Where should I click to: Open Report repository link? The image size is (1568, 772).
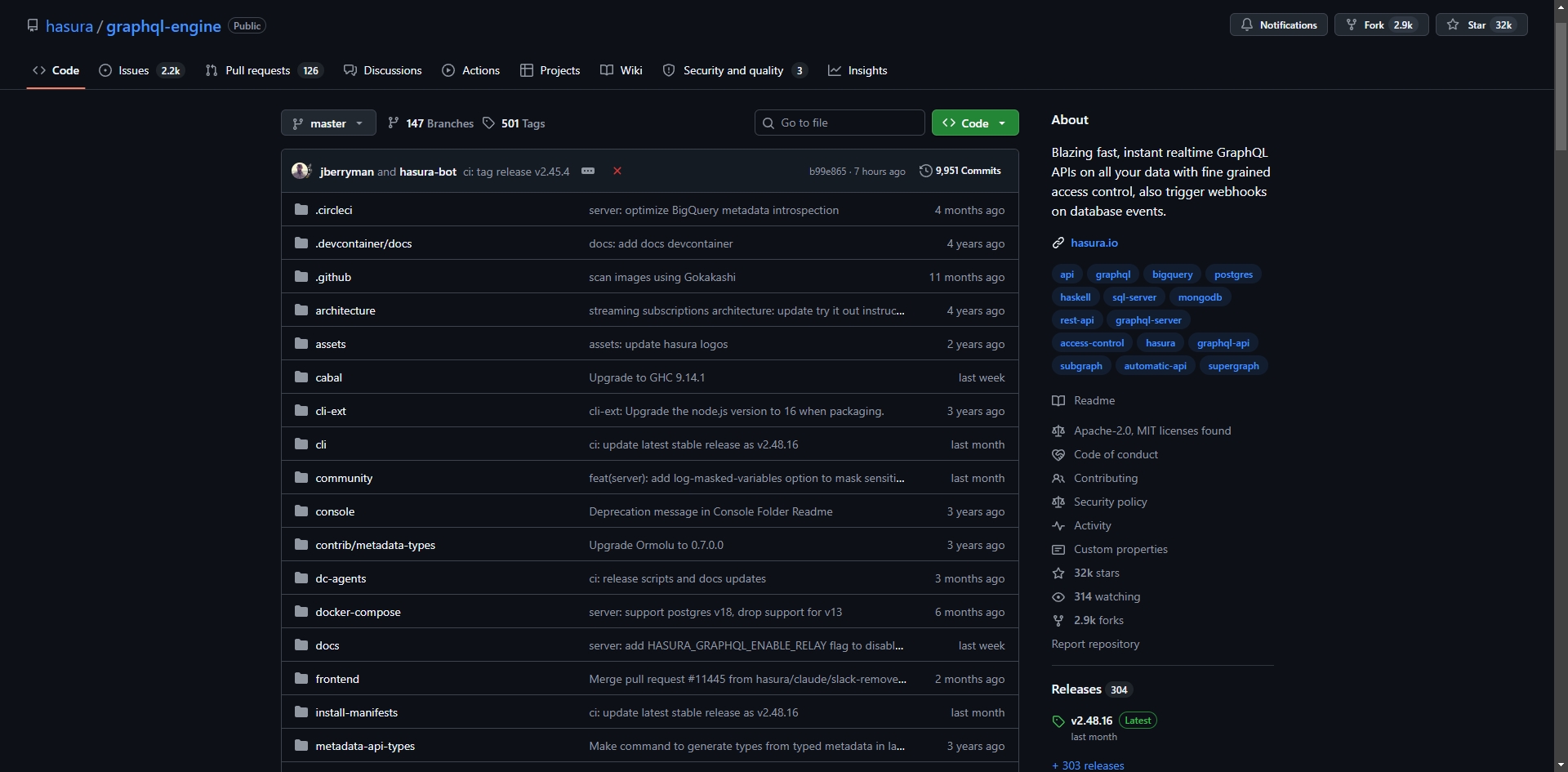[1095, 644]
